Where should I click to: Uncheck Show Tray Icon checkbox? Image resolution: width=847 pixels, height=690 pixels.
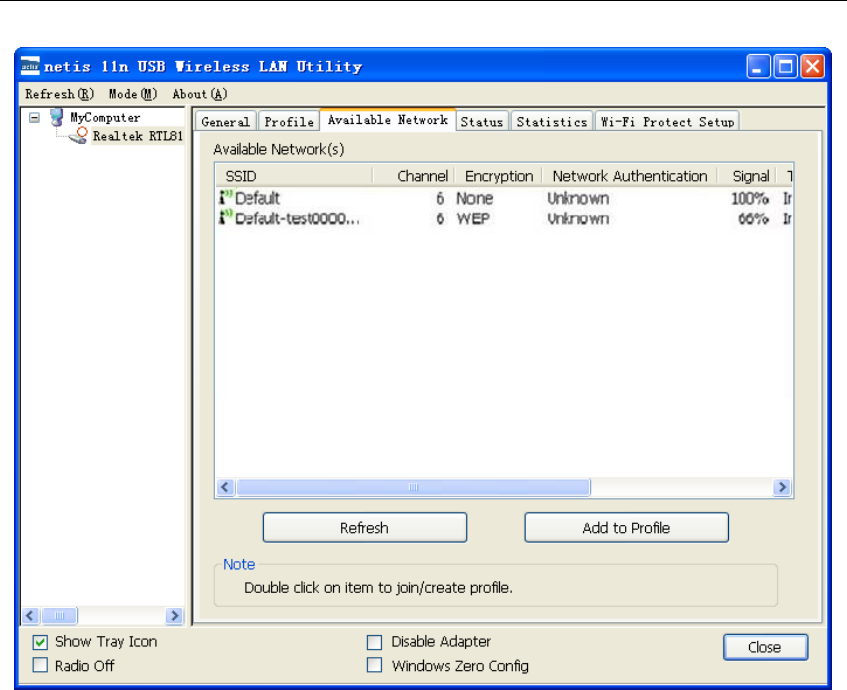40,642
